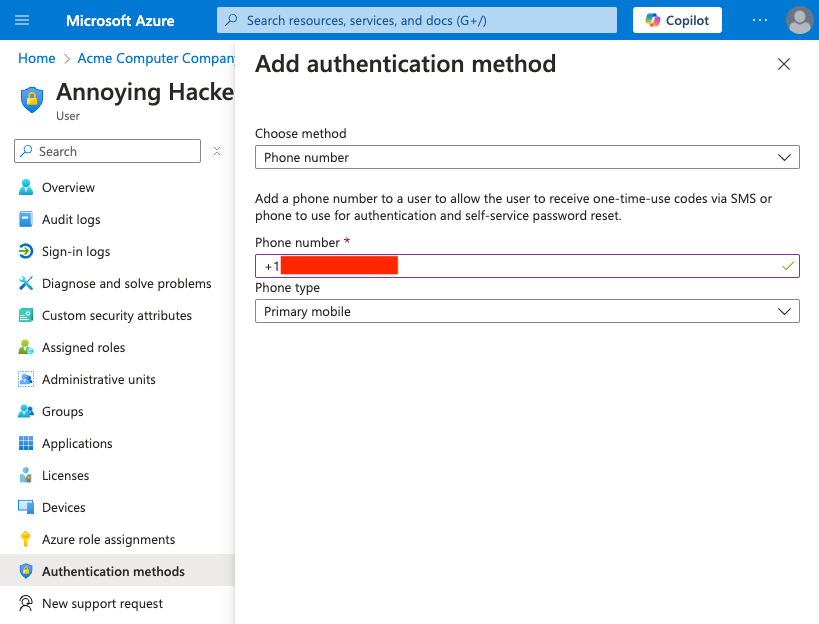This screenshot has width=819, height=624.
Task: Open Applications in the sidebar
Action: click(x=118, y=443)
